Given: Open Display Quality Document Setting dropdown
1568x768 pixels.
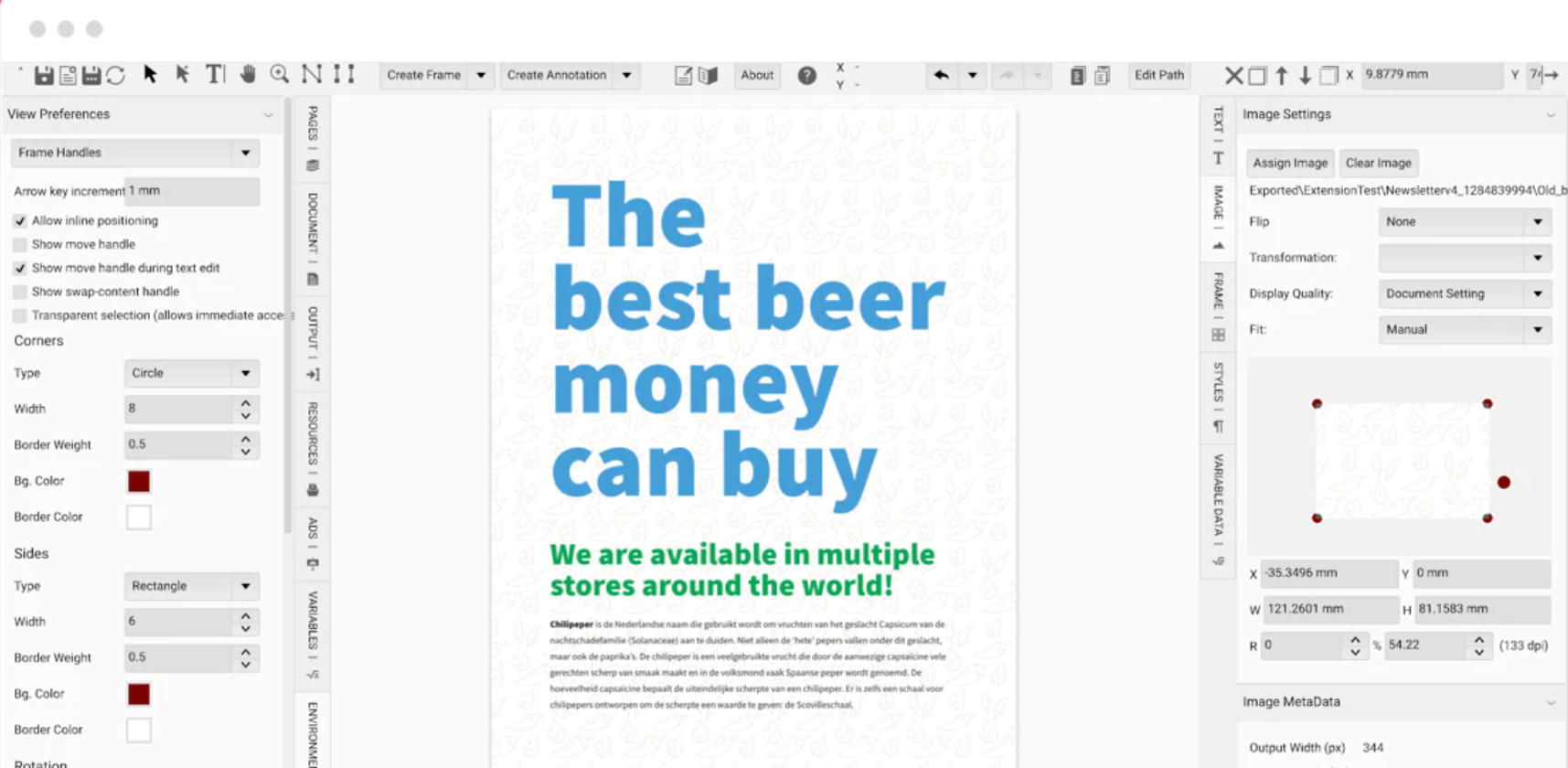Looking at the screenshot, I should click(1465, 293).
